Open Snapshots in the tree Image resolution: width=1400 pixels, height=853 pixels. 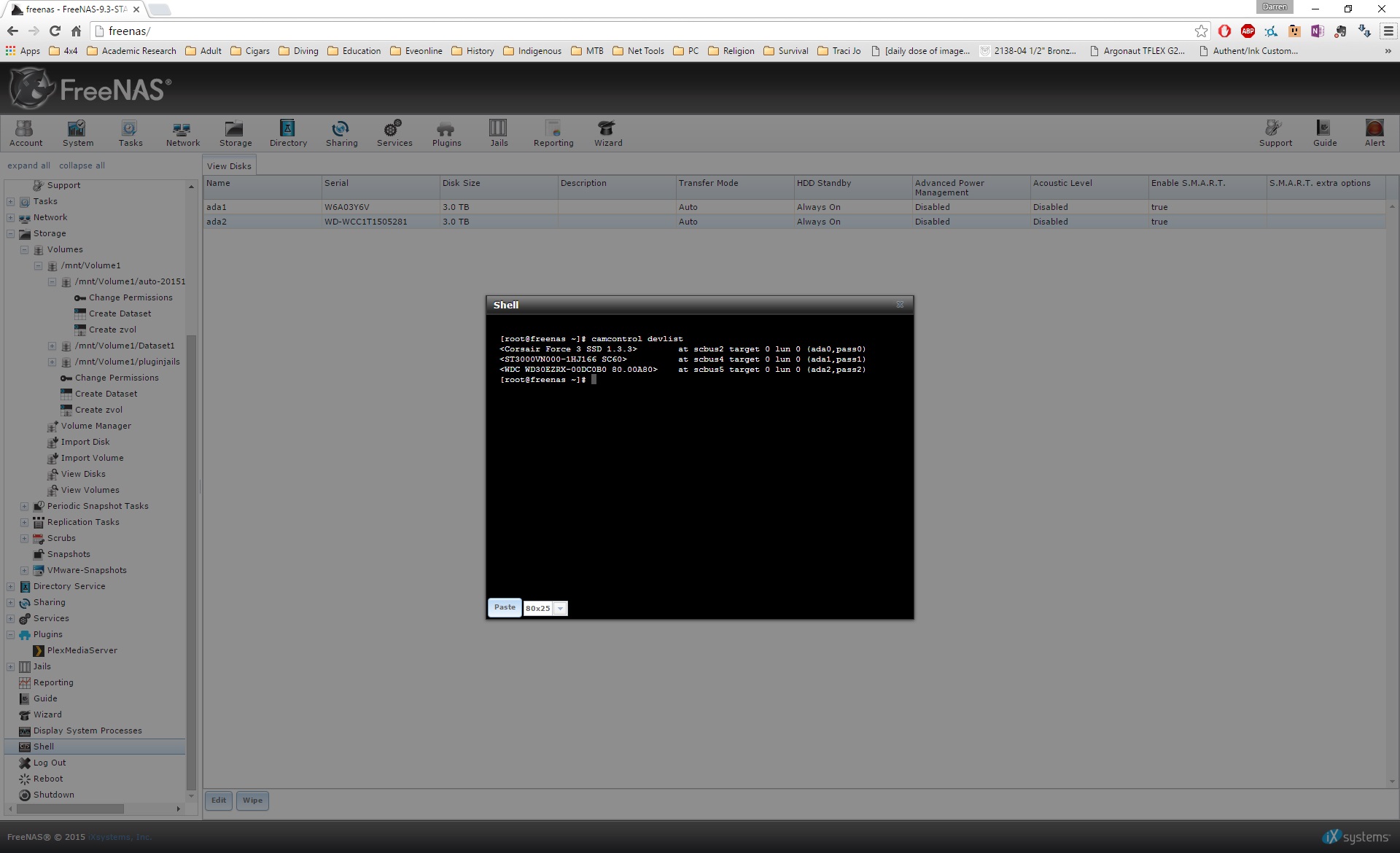pyautogui.click(x=69, y=554)
